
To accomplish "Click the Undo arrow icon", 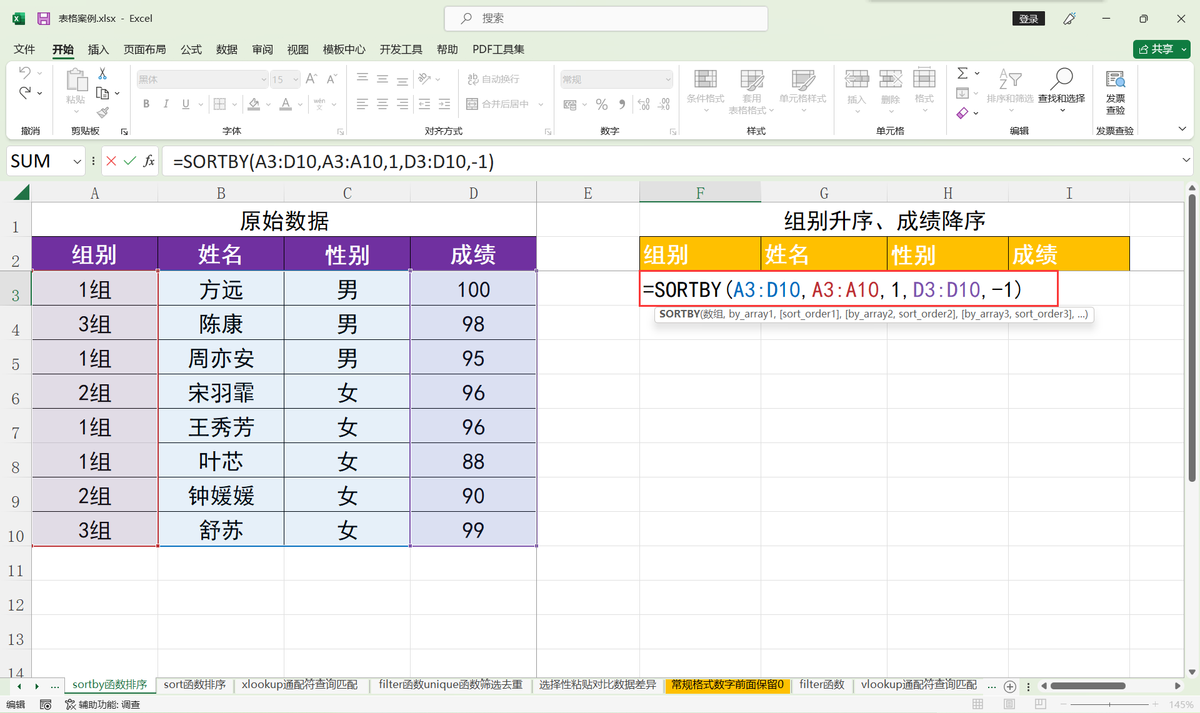I will coord(24,74).
